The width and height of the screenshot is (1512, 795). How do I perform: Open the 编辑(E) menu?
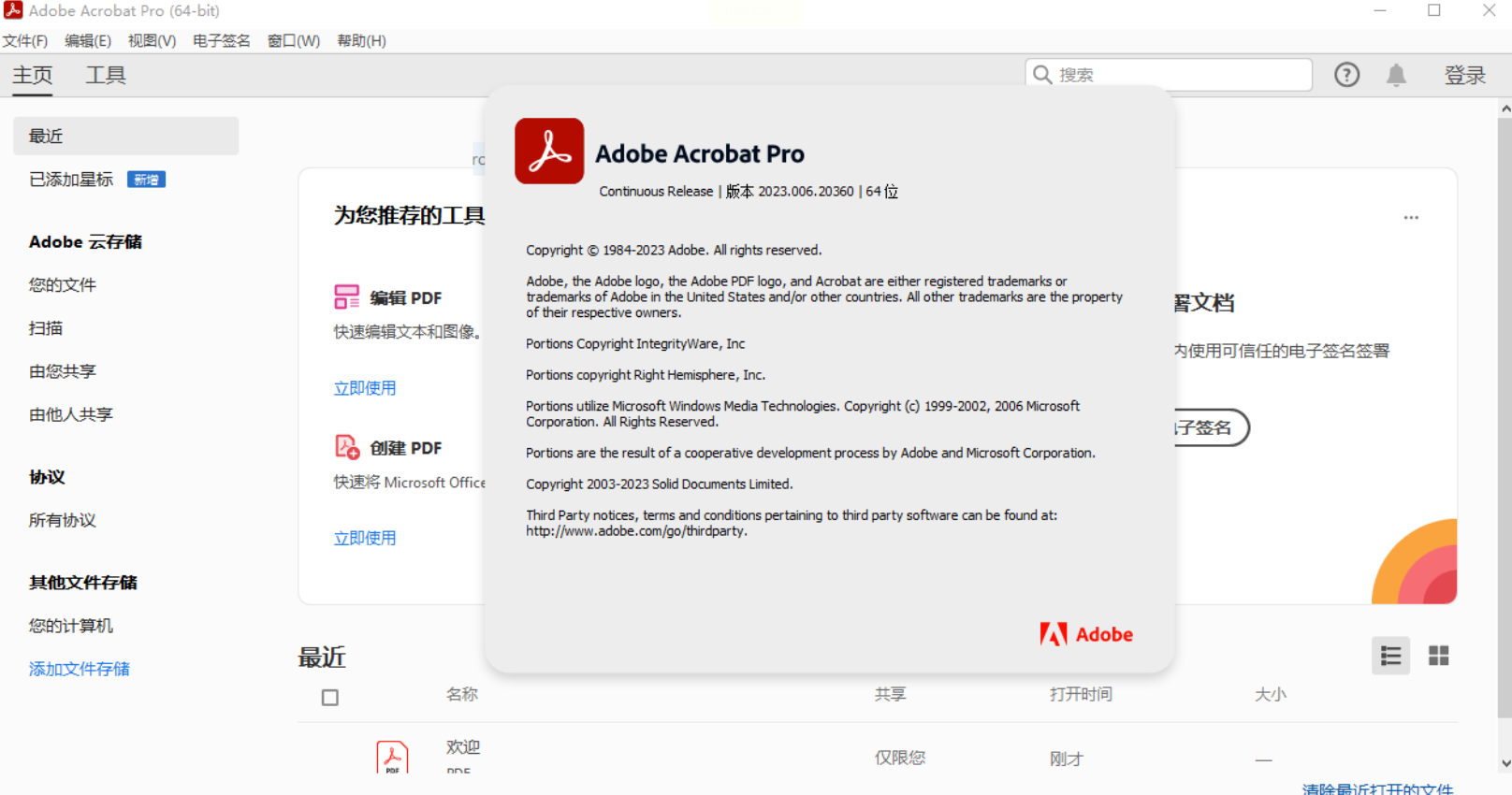(x=88, y=41)
